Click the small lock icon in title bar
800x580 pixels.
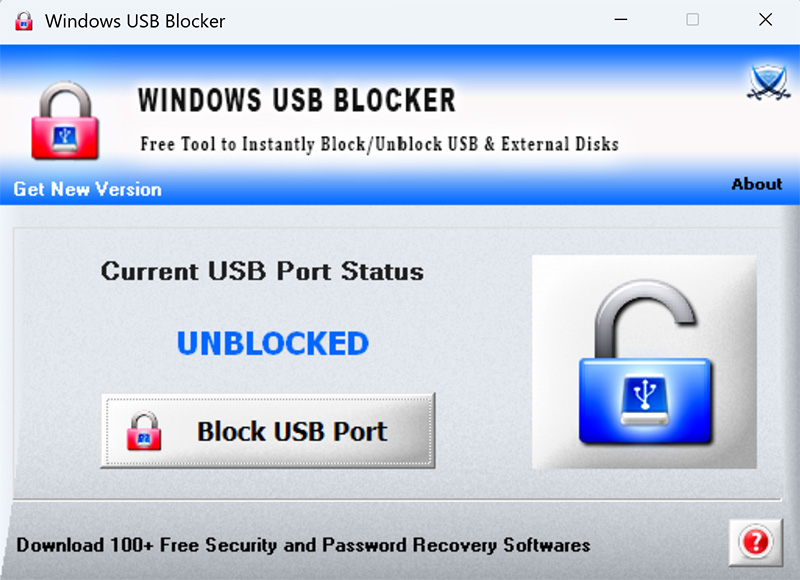23,21
